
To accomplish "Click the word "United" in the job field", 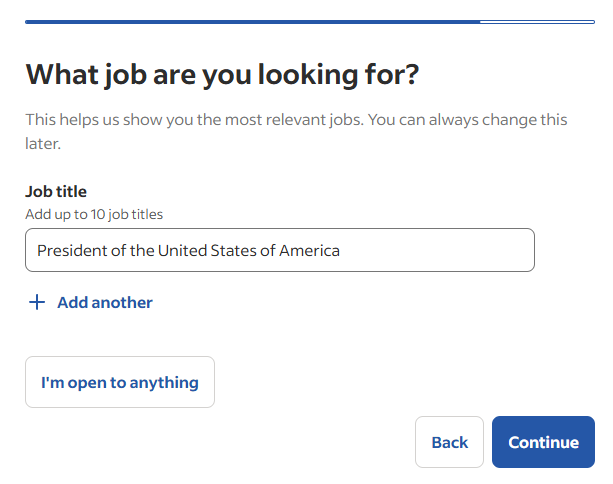I will tap(182, 250).
